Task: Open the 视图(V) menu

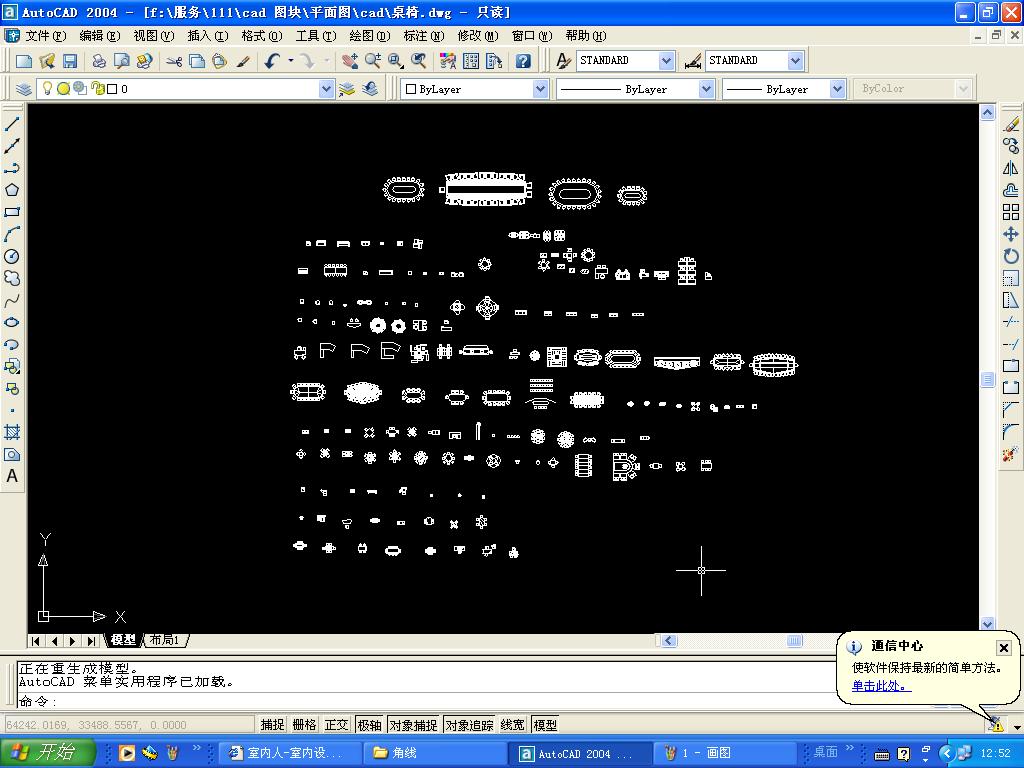Action: [x=153, y=36]
